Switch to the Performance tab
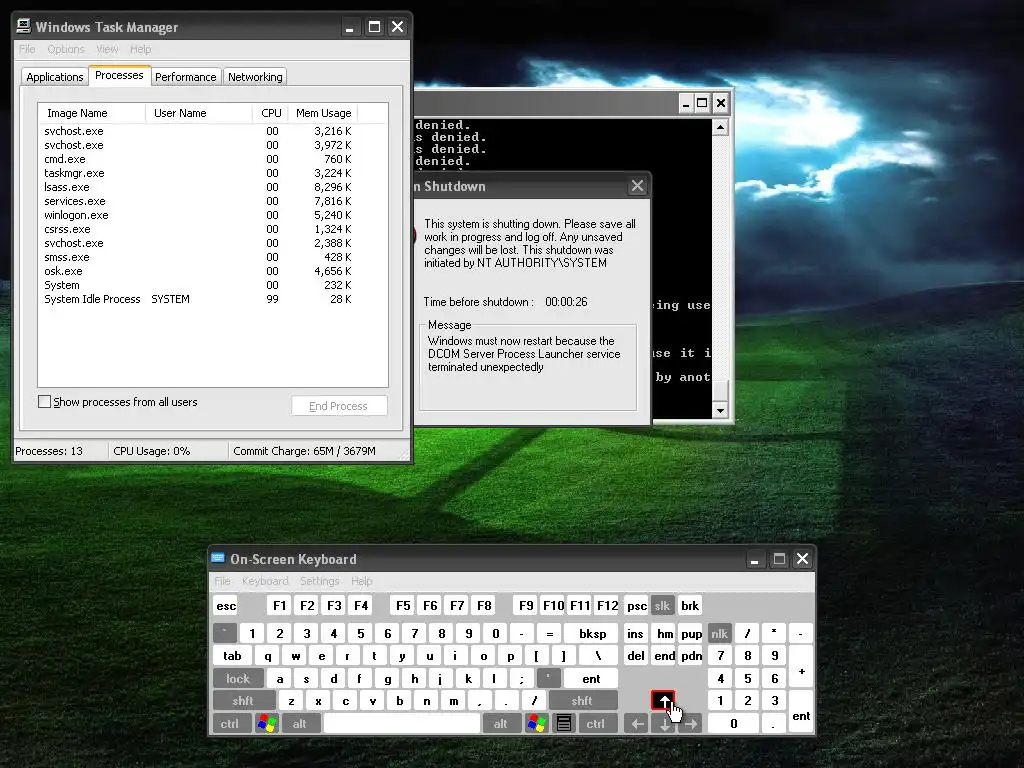This screenshot has width=1024, height=768. pyautogui.click(x=185, y=77)
